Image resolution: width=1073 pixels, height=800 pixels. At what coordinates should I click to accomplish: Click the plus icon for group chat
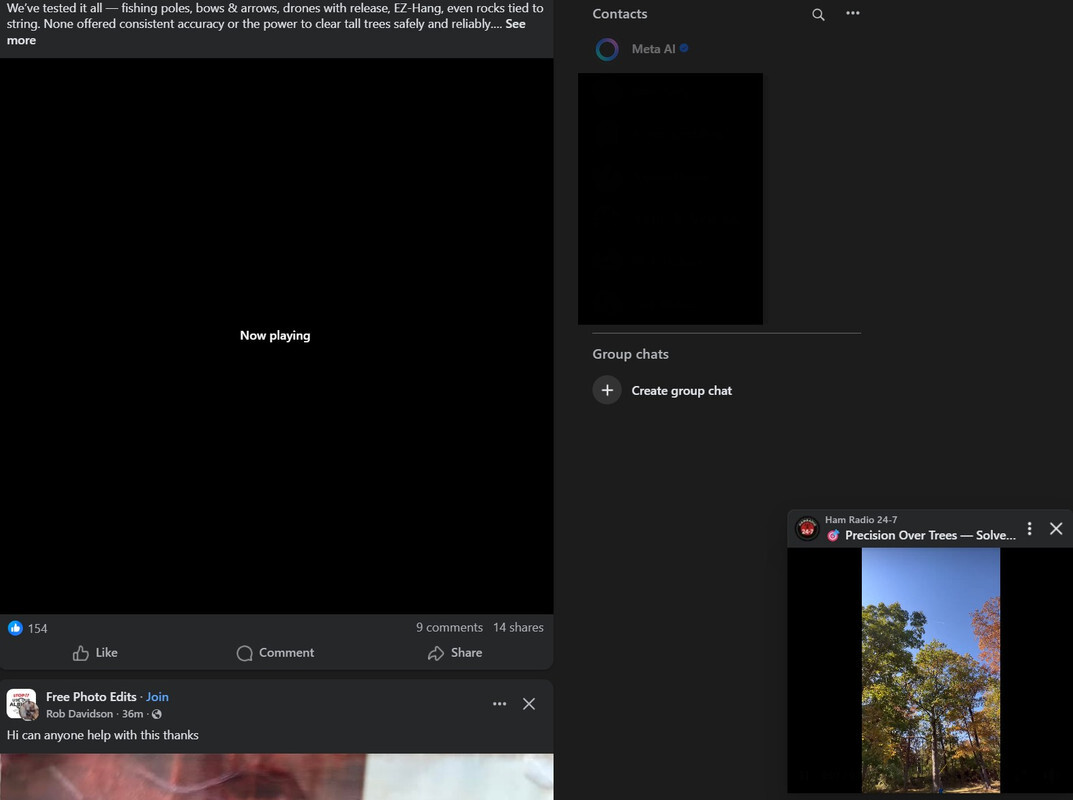[607, 390]
